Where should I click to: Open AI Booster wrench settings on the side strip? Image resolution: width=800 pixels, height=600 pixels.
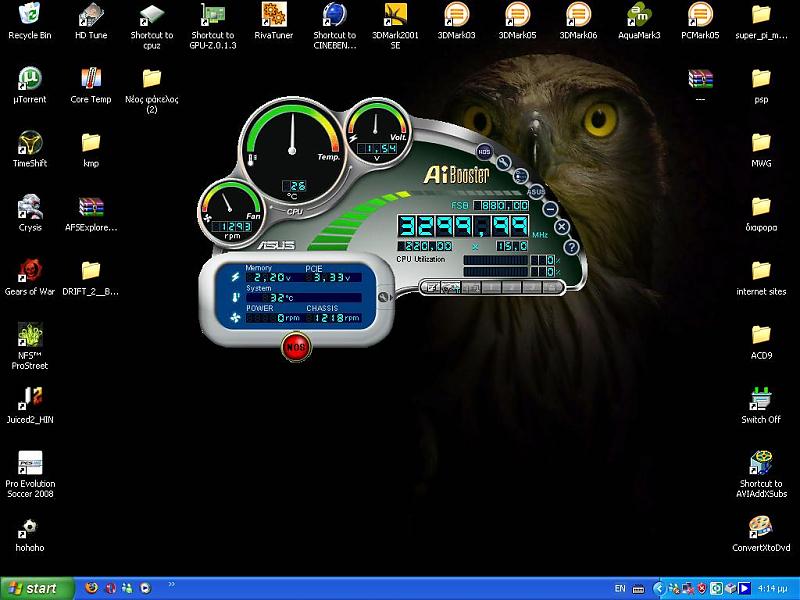(504, 163)
